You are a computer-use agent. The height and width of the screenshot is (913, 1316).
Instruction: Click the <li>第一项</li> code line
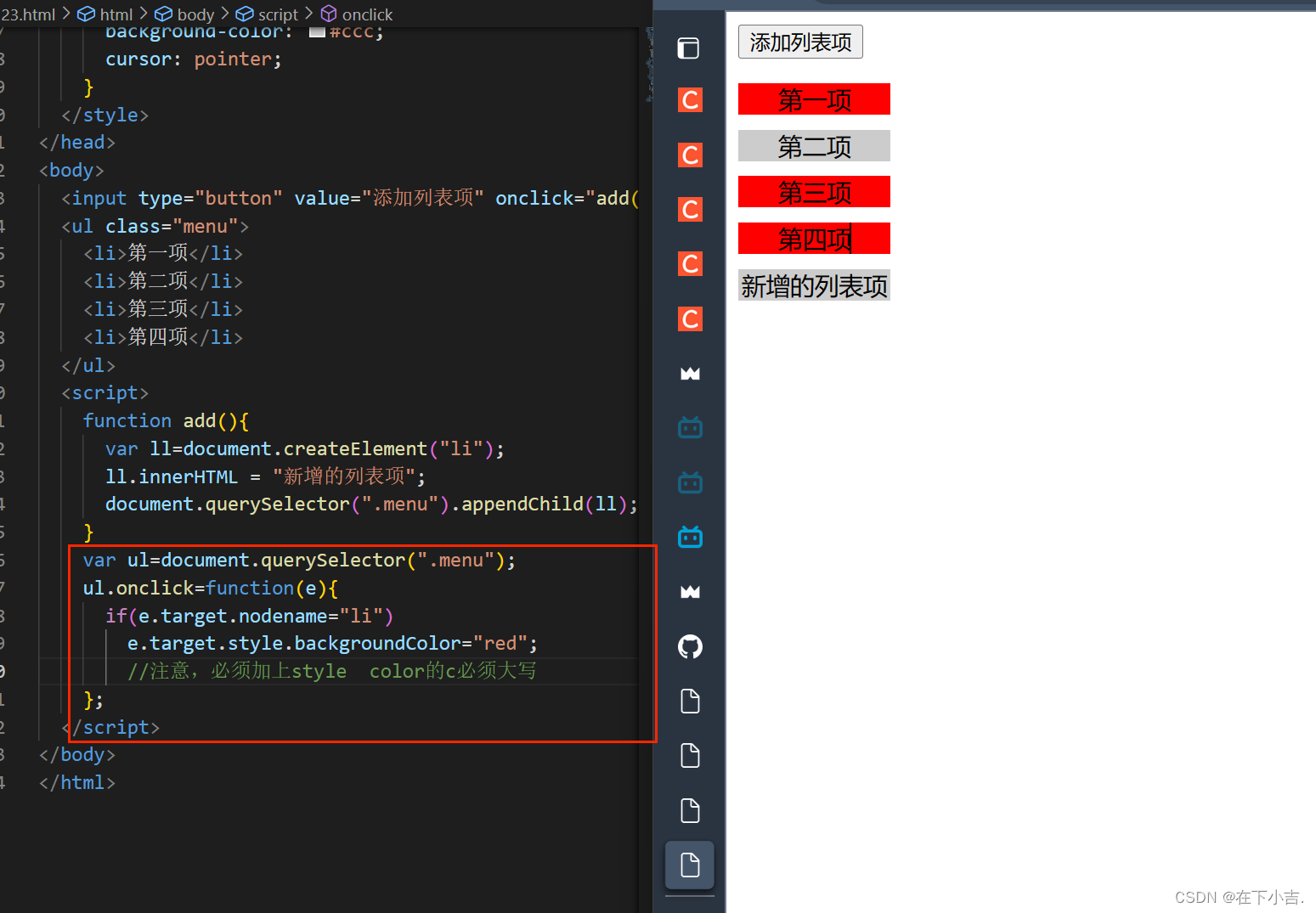(x=163, y=253)
